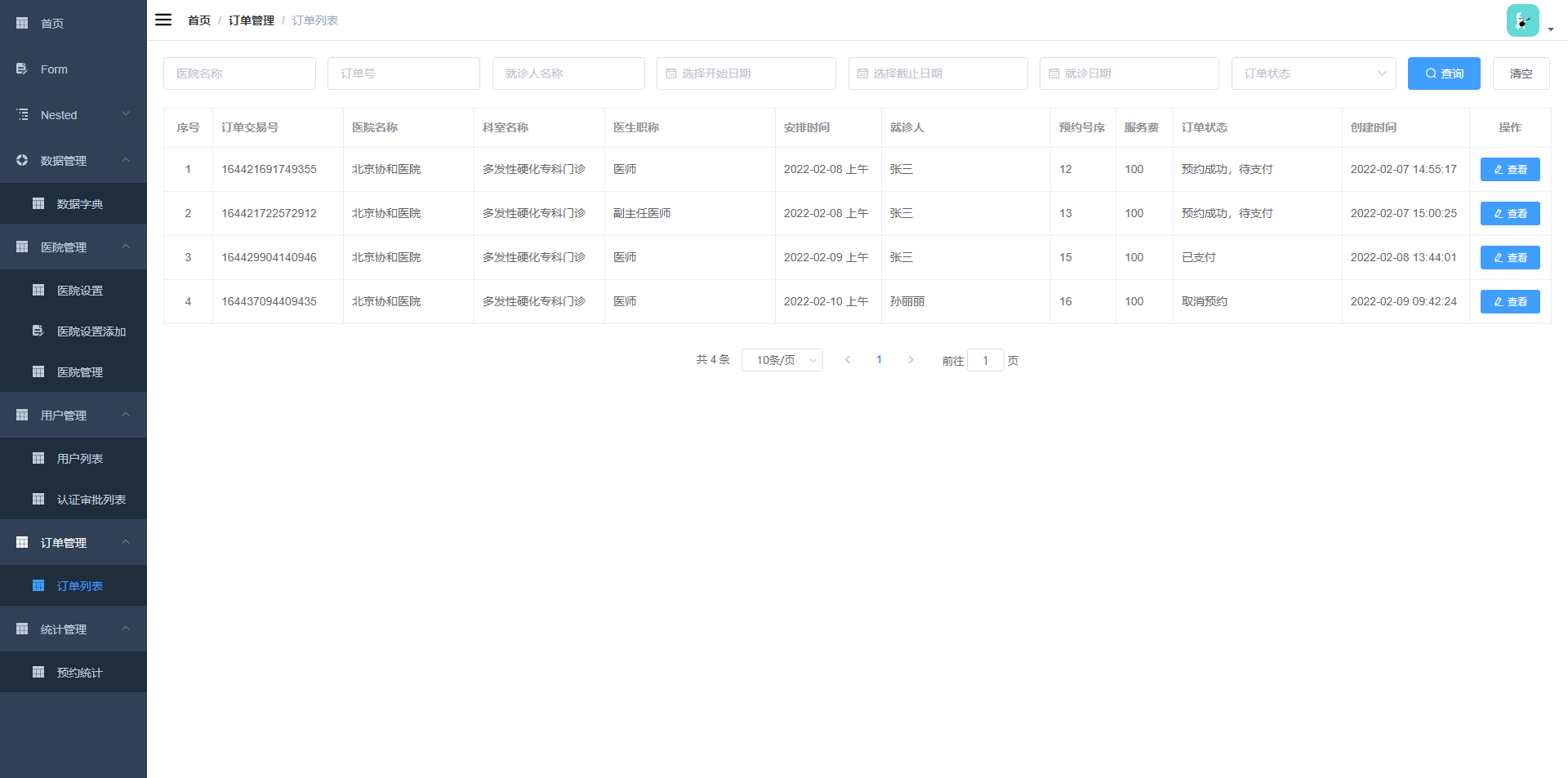Expand the Nested menu chevron

point(126,113)
